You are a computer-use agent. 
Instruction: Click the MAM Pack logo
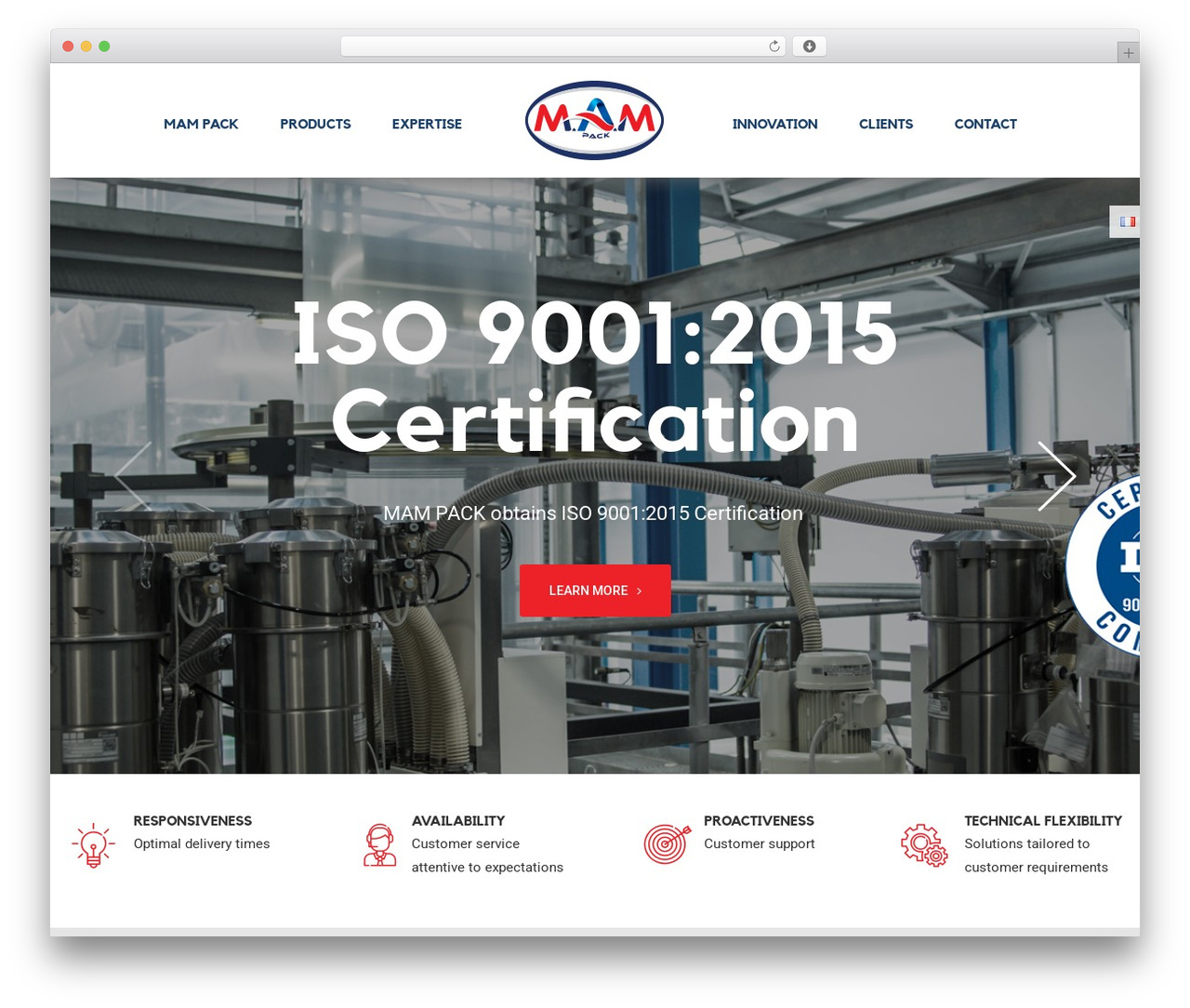pos(594,120)
